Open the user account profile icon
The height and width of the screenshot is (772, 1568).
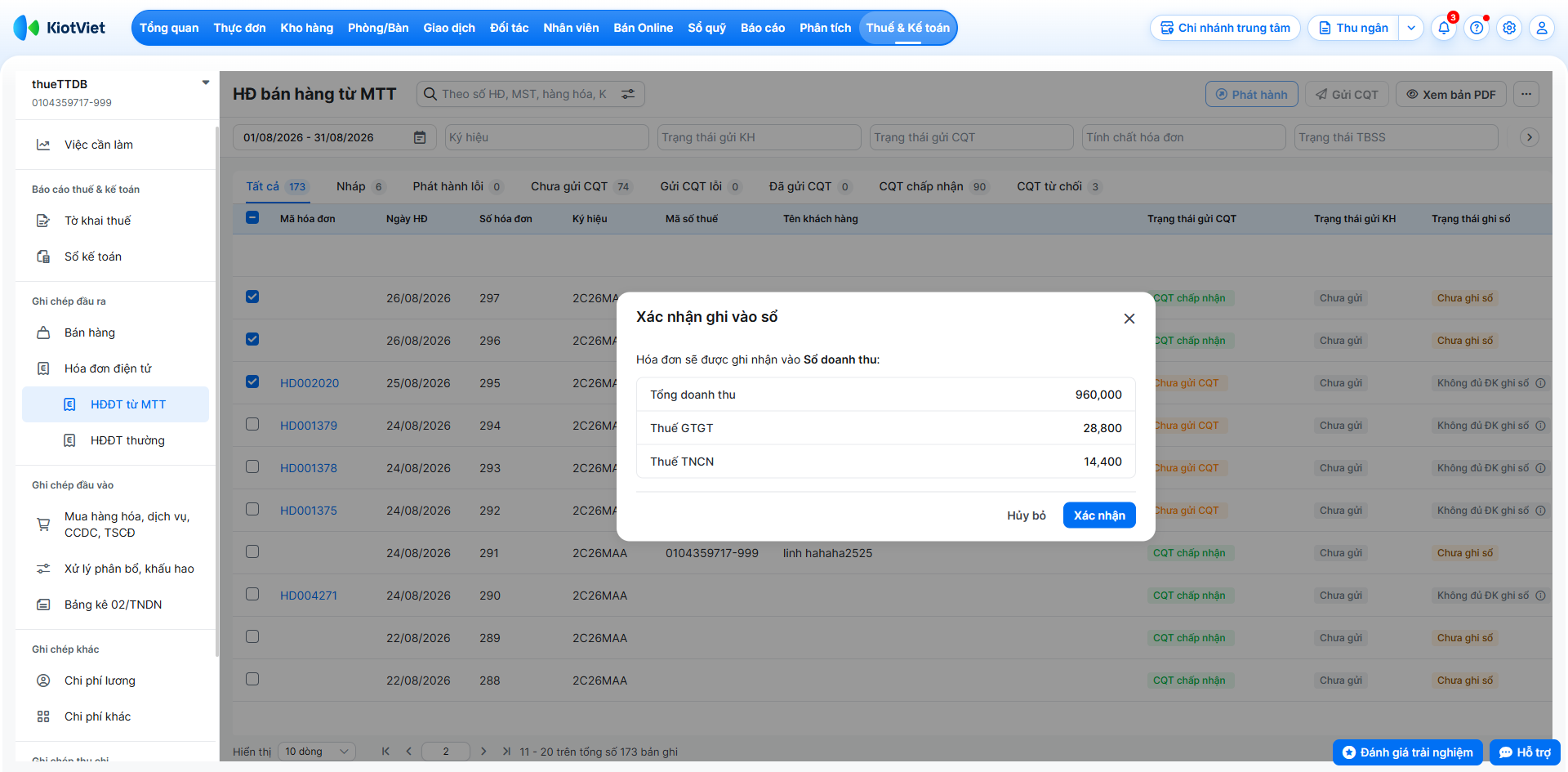[1542, 28]
